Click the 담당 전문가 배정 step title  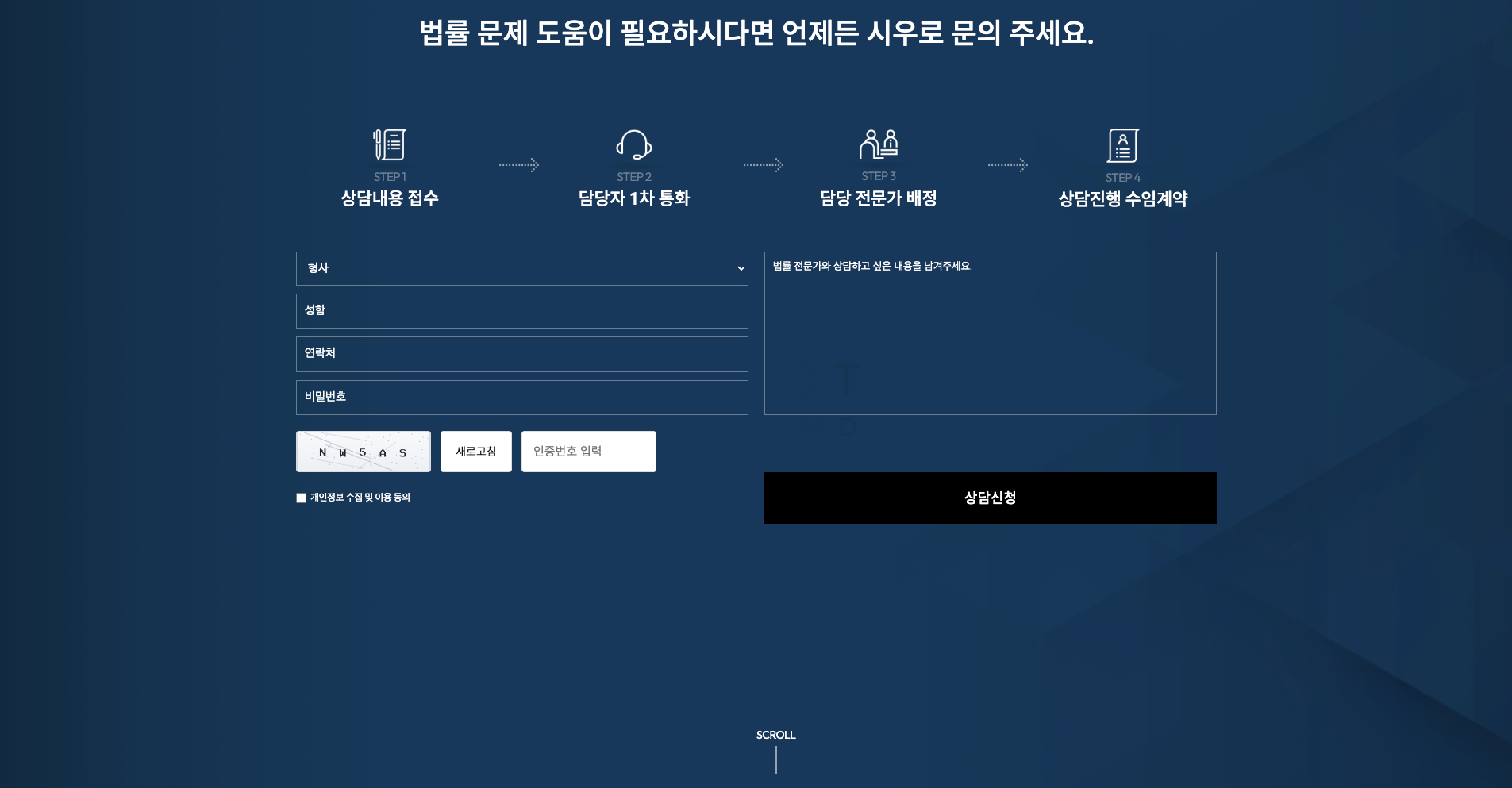pyautogui.click(x=879, y=198)
